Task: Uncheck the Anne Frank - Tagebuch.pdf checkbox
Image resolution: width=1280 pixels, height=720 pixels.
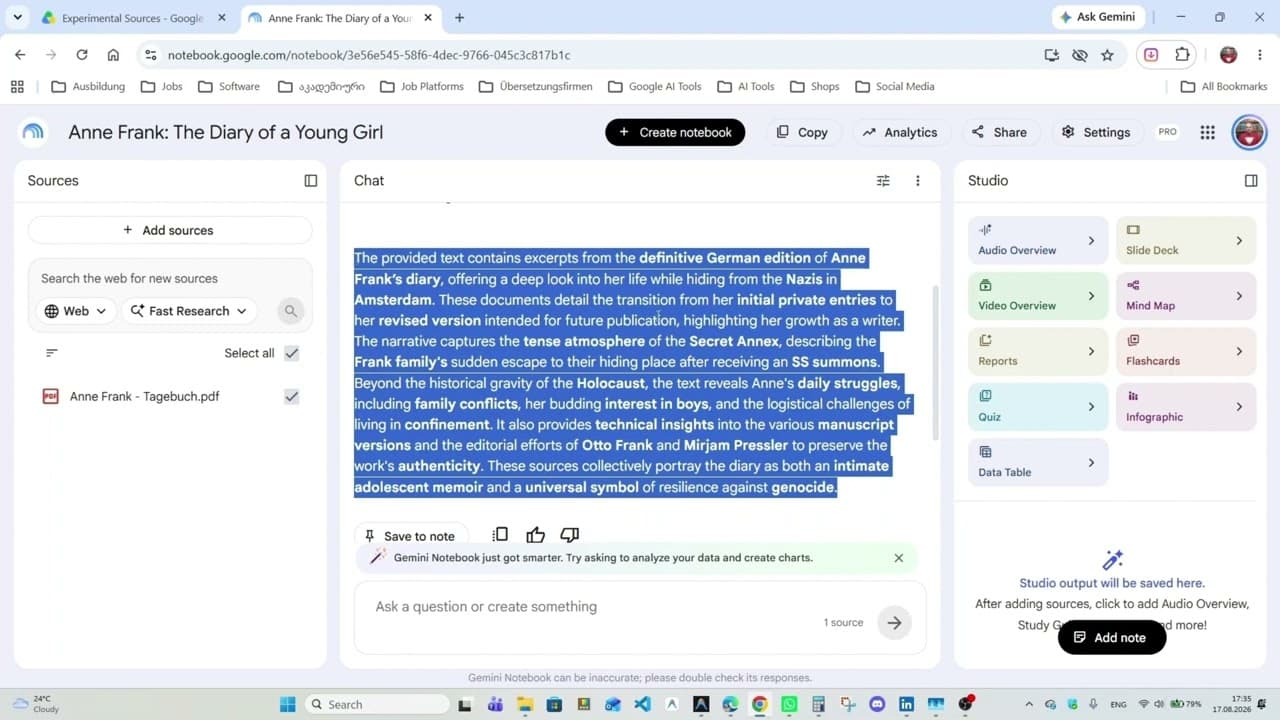Action: (x=291, y=396)
